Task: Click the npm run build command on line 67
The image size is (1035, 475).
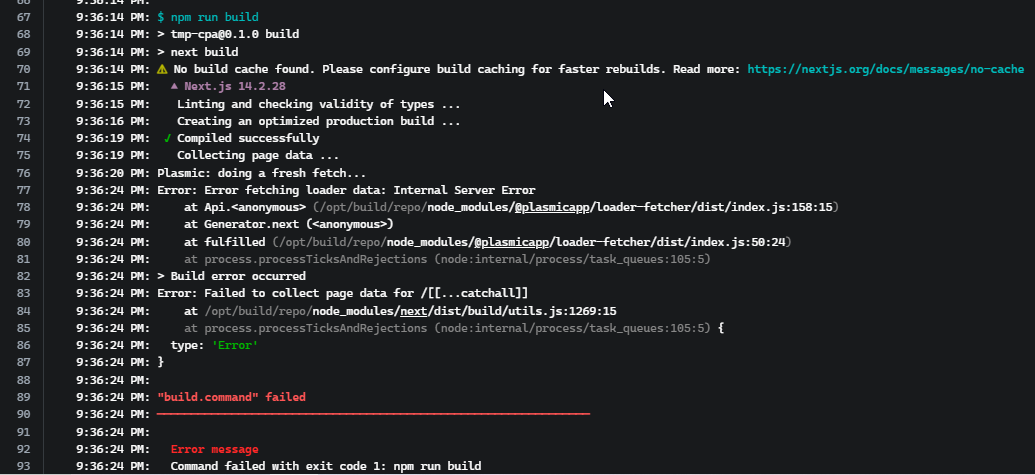Action: tap(208, 17)
